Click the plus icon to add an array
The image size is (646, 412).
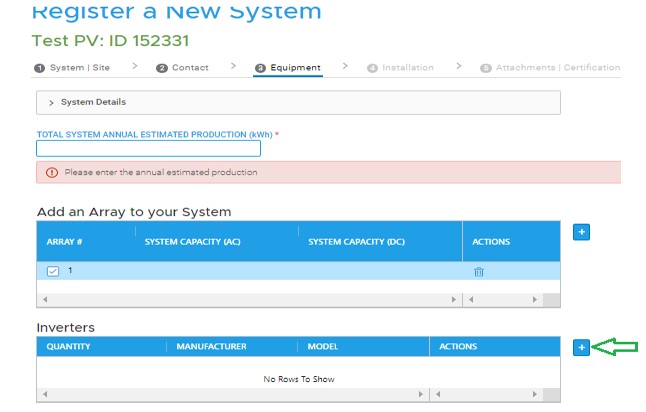[x=582, y=232]
